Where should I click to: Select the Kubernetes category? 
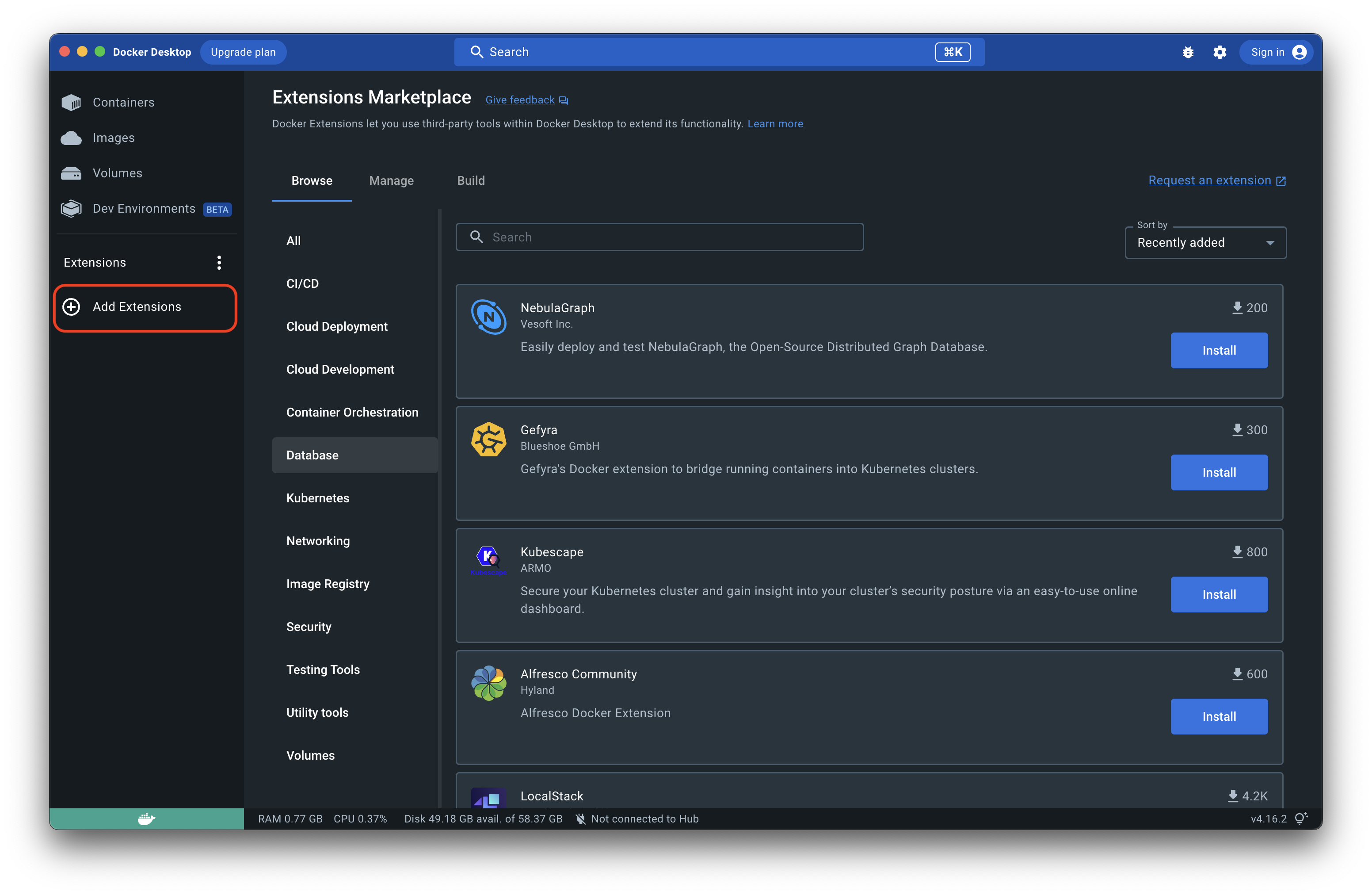coord(318,497)
